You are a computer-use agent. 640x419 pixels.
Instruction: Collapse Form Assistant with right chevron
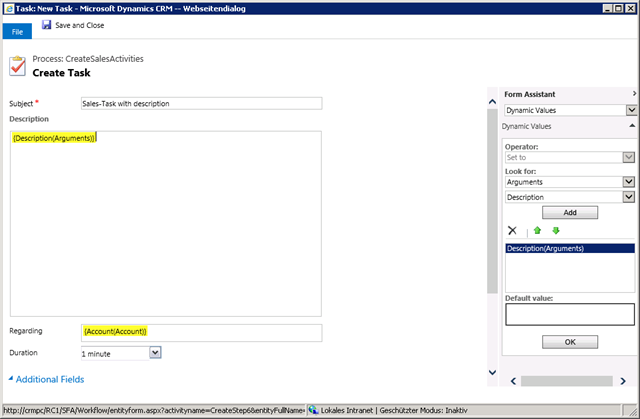(634, 94)
